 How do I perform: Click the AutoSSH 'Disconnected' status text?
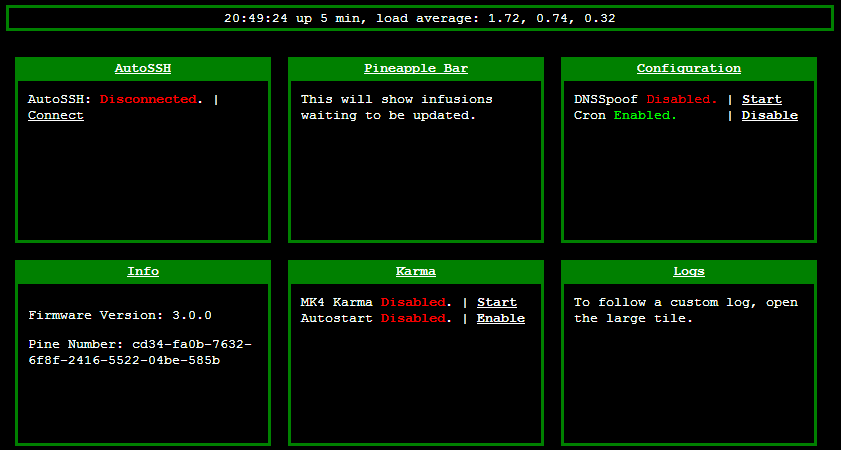point(148,99)
